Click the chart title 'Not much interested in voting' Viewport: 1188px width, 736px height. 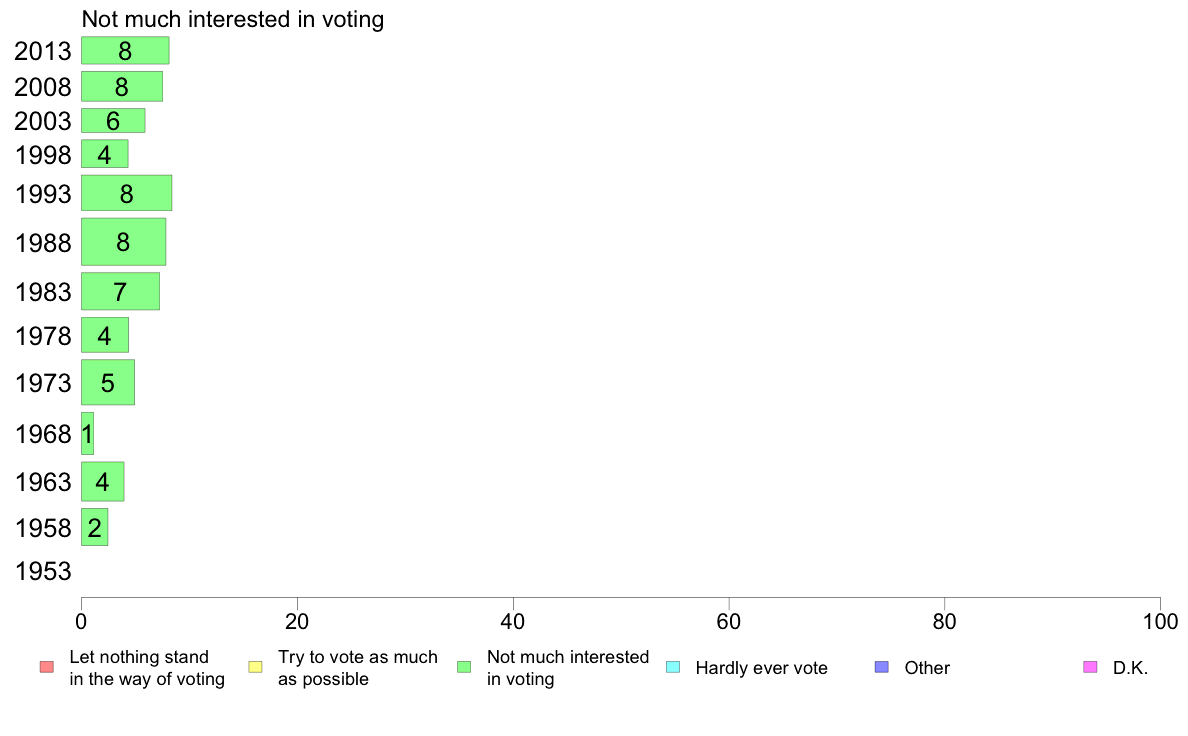coord(233,19)
